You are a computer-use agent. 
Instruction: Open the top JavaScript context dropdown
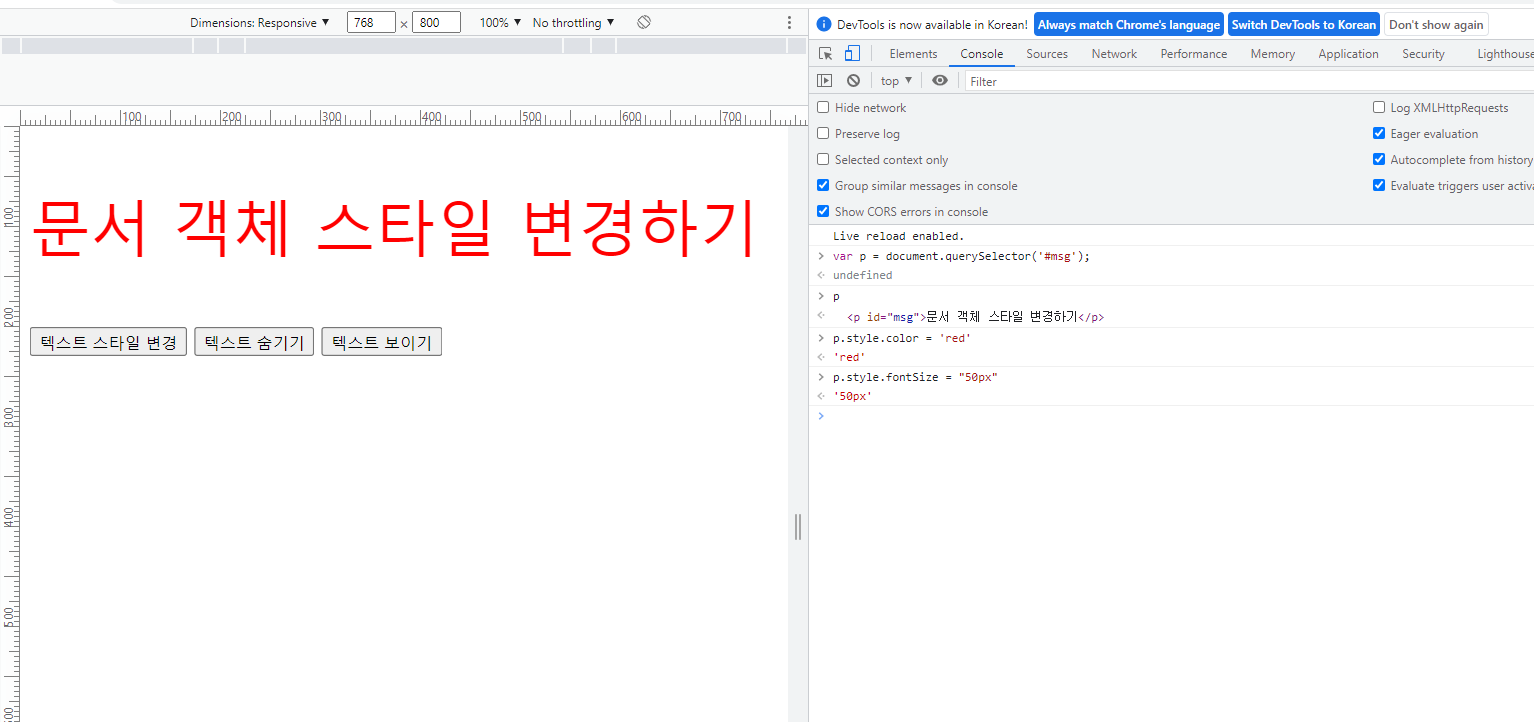pyautogui.click(x=896, y=81)
